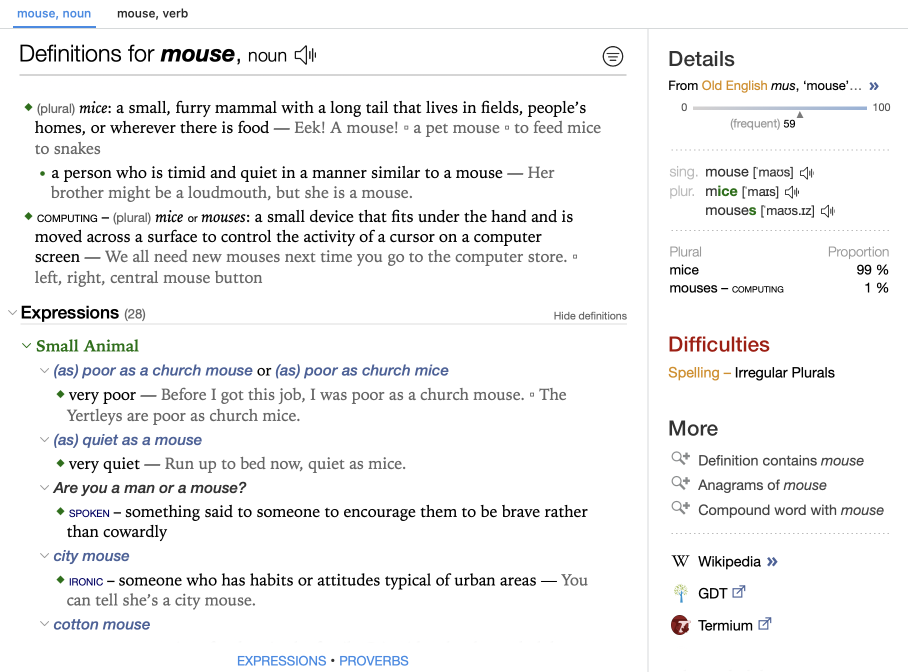Image resolution: width=908 pixels, height=672 pixels.
Task: Click search icon for Anagrams of mouse
Action: click(x=680, y=484)
